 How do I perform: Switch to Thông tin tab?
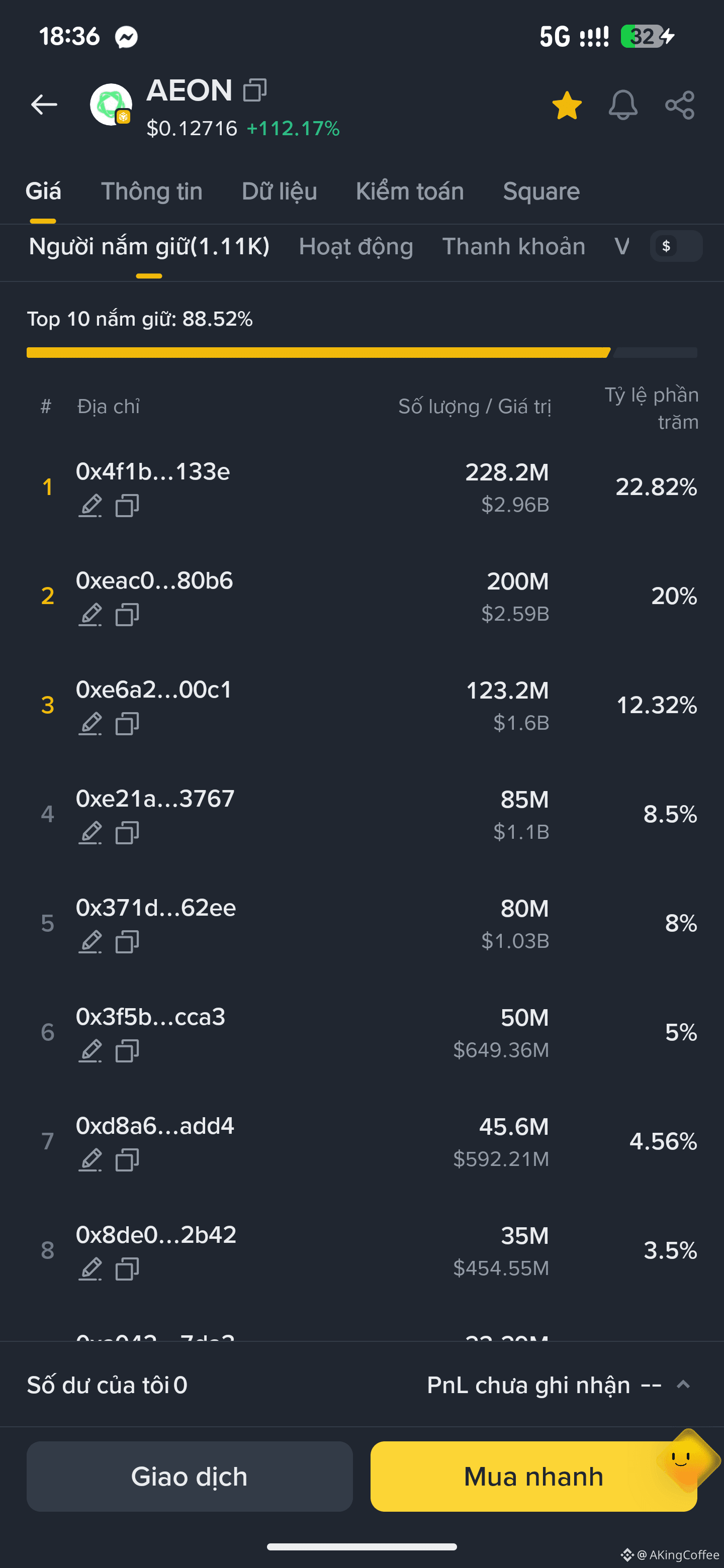pos(152,191)
